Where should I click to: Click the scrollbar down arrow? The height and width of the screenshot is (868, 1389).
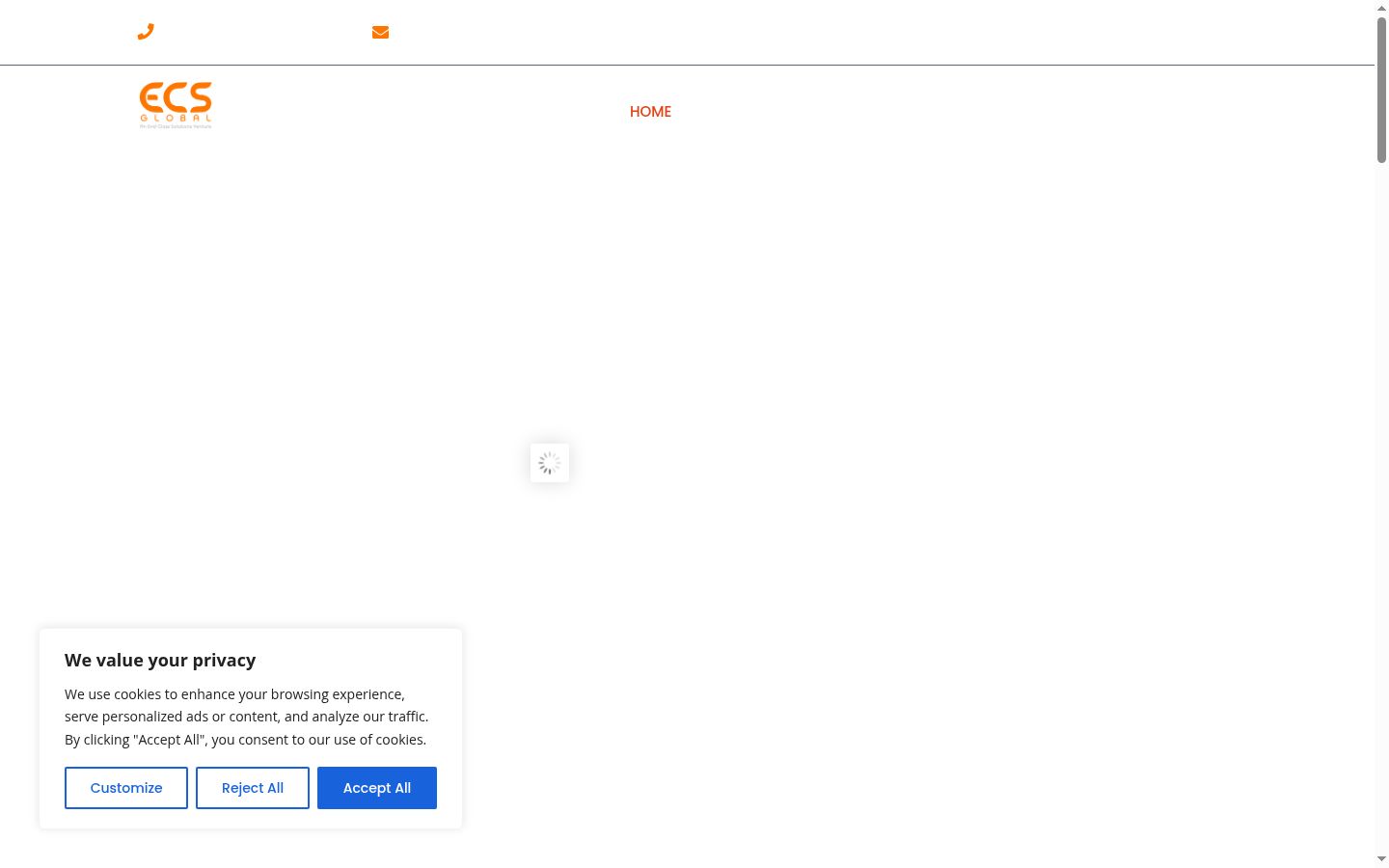tap(1381, 859)
